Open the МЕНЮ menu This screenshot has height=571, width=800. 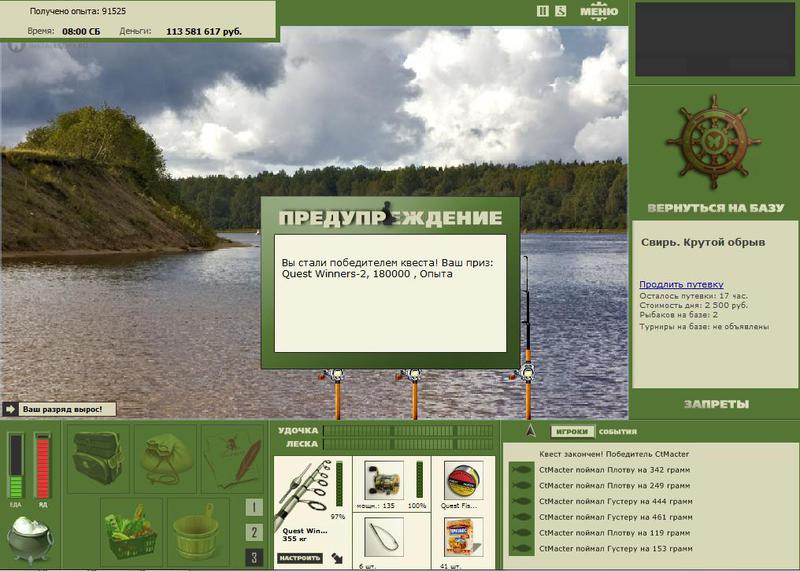point(599,11)
